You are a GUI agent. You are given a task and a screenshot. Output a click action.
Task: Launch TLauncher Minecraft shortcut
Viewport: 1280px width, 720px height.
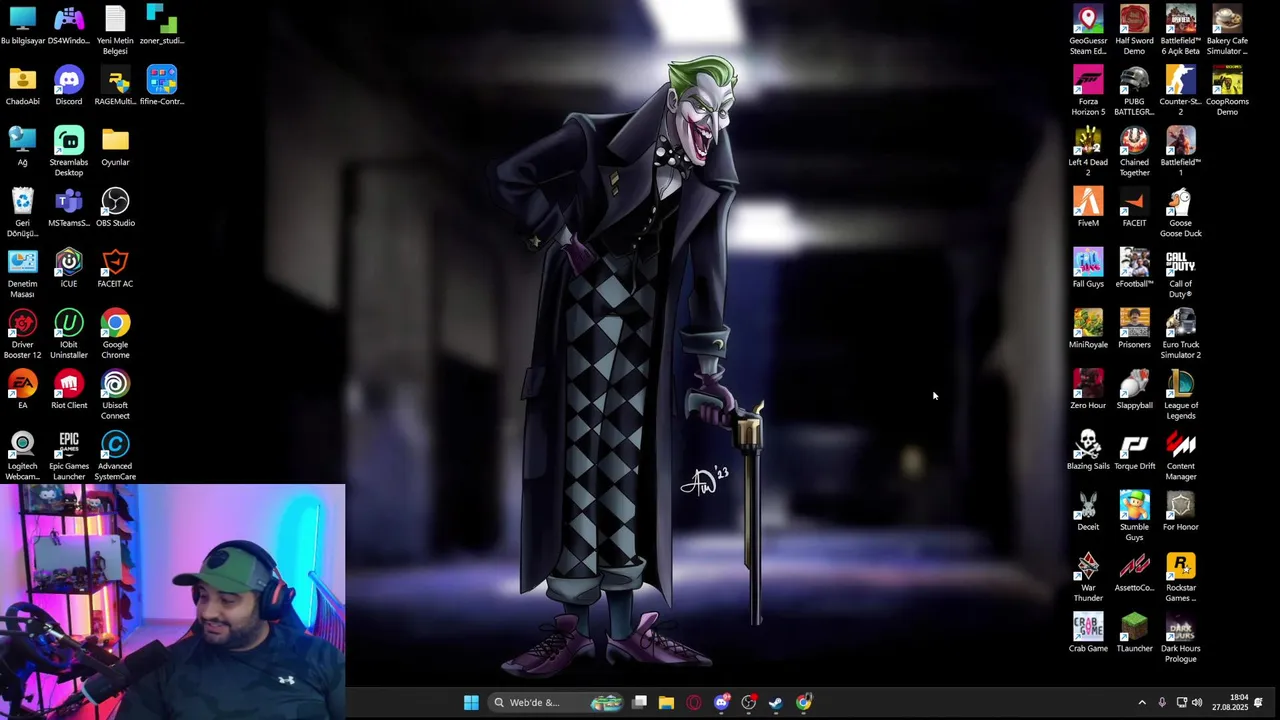click(1134, 633)
